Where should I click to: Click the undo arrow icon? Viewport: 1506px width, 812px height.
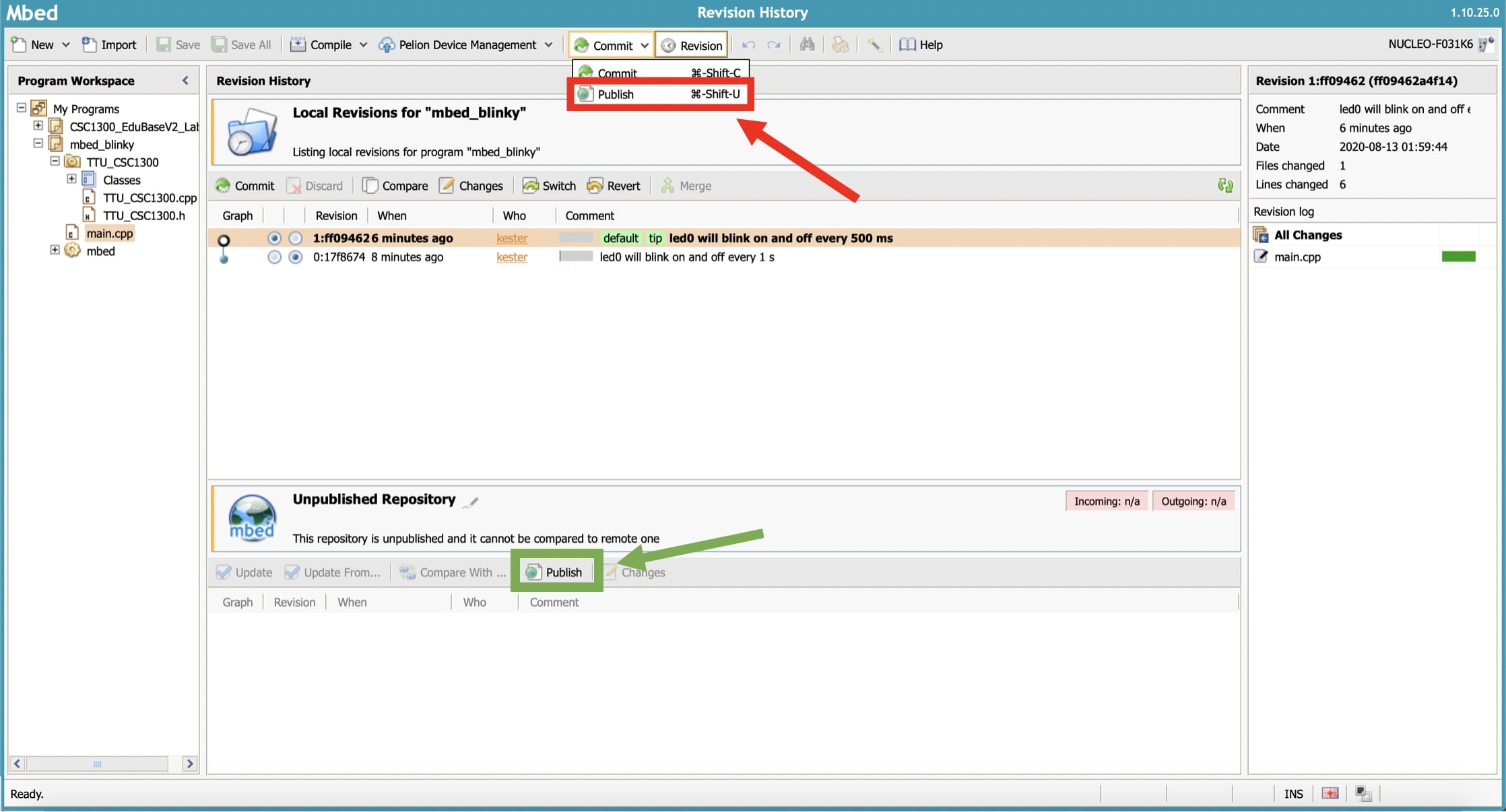click(748, 44)
